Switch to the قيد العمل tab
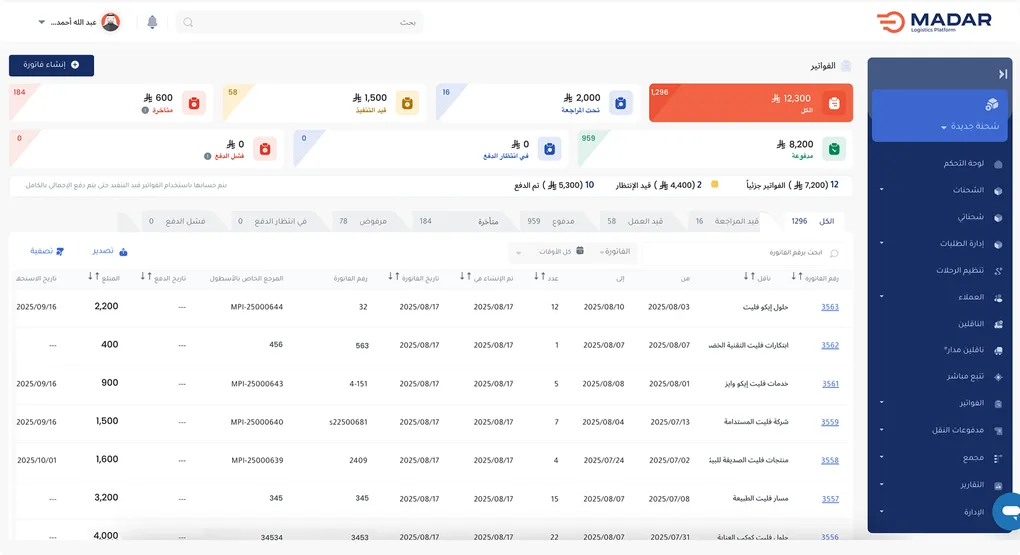Viewport: 1020px width, 555px height. coord(645,221)
